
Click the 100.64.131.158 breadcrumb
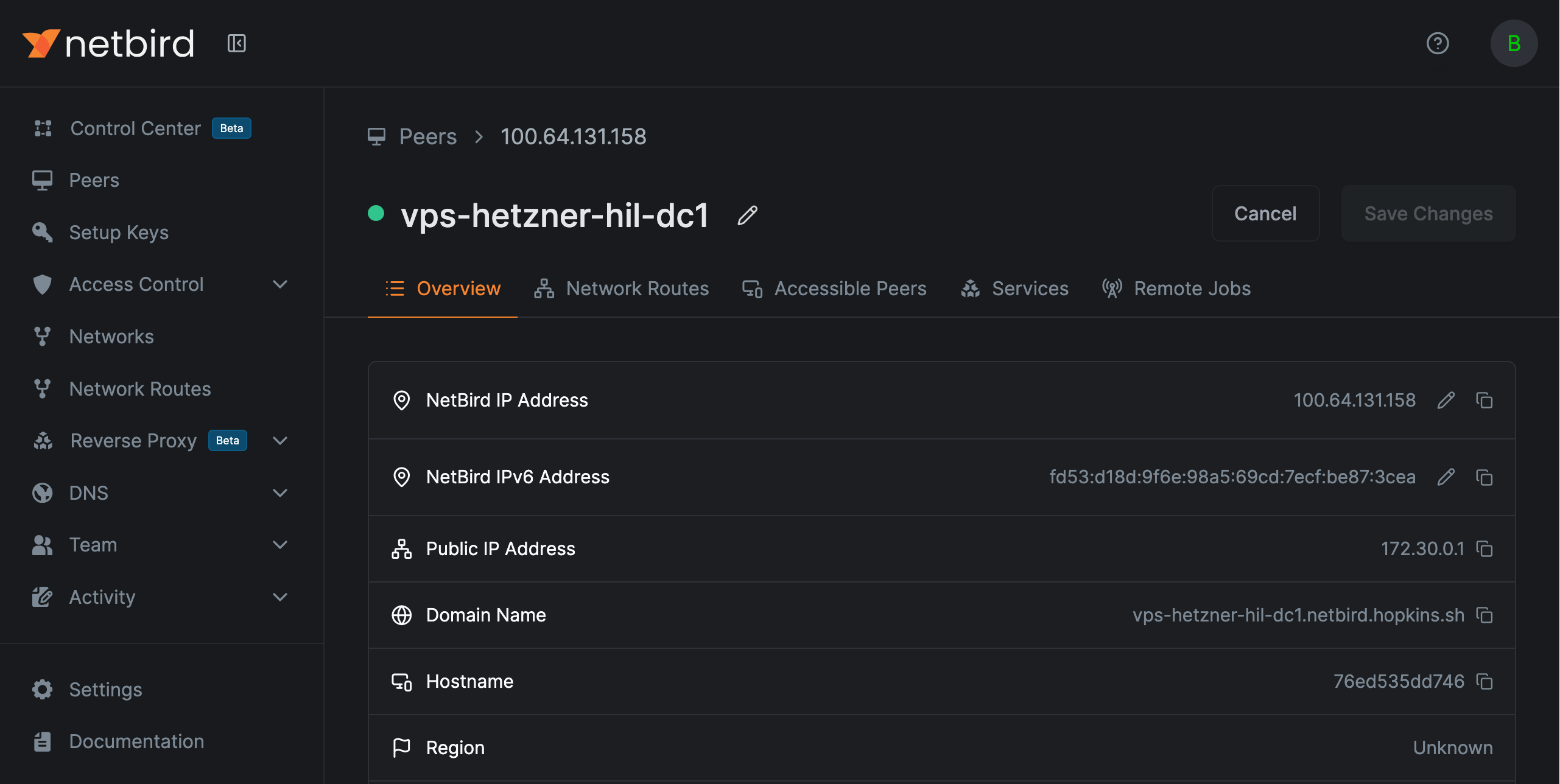573,136
